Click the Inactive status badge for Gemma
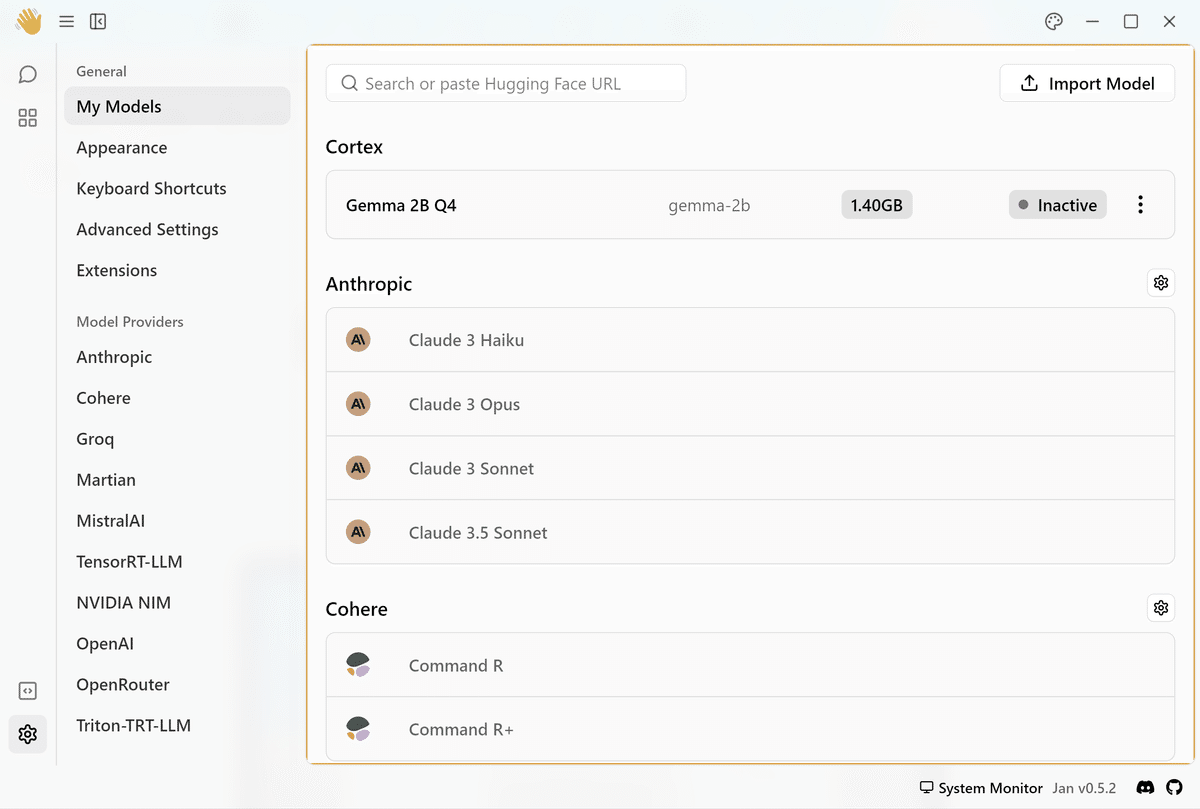Screen dimensions: 1200x809 click(x=1058, y=205)
